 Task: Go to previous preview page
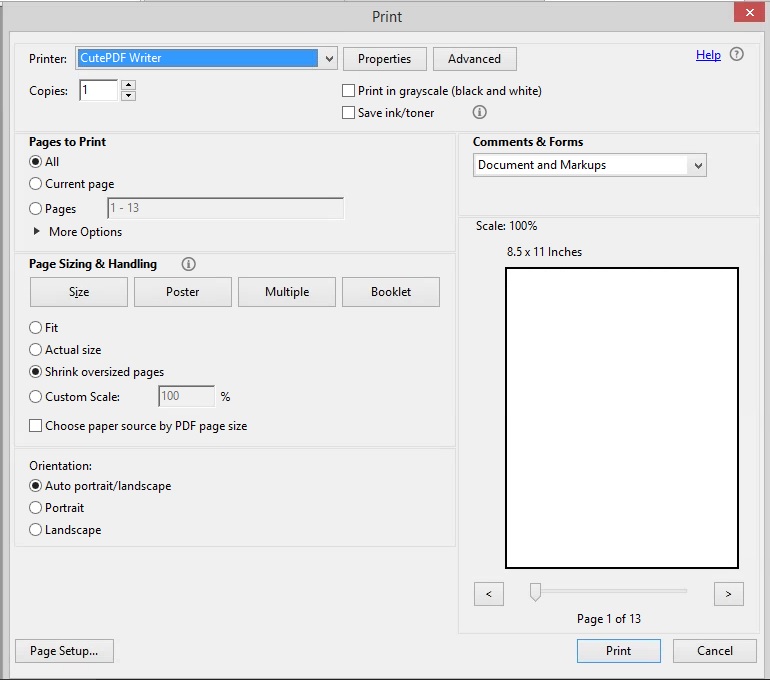pos(489,594)
